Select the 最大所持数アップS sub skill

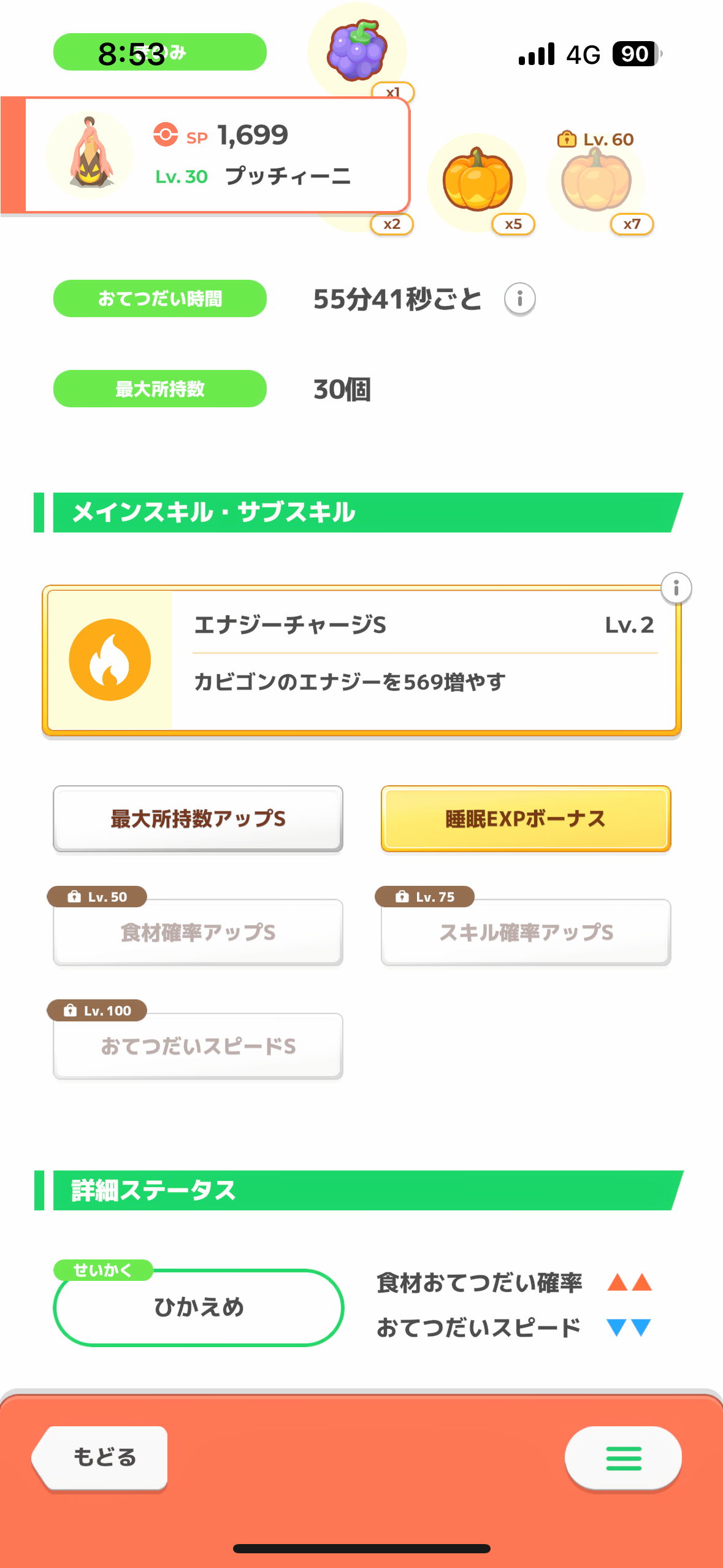pyautogui.click(x=197, y=819)
